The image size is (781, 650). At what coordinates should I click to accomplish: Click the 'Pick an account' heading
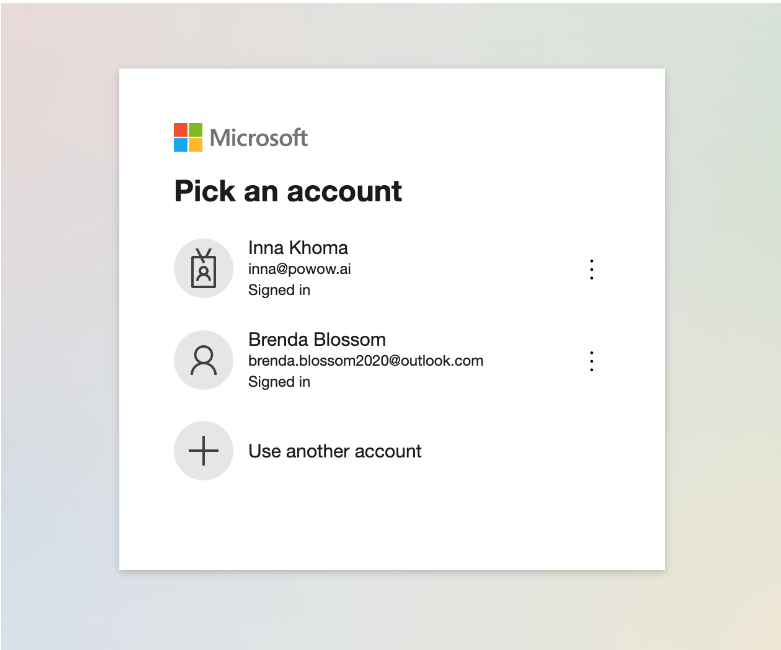(x=288, y=191)
